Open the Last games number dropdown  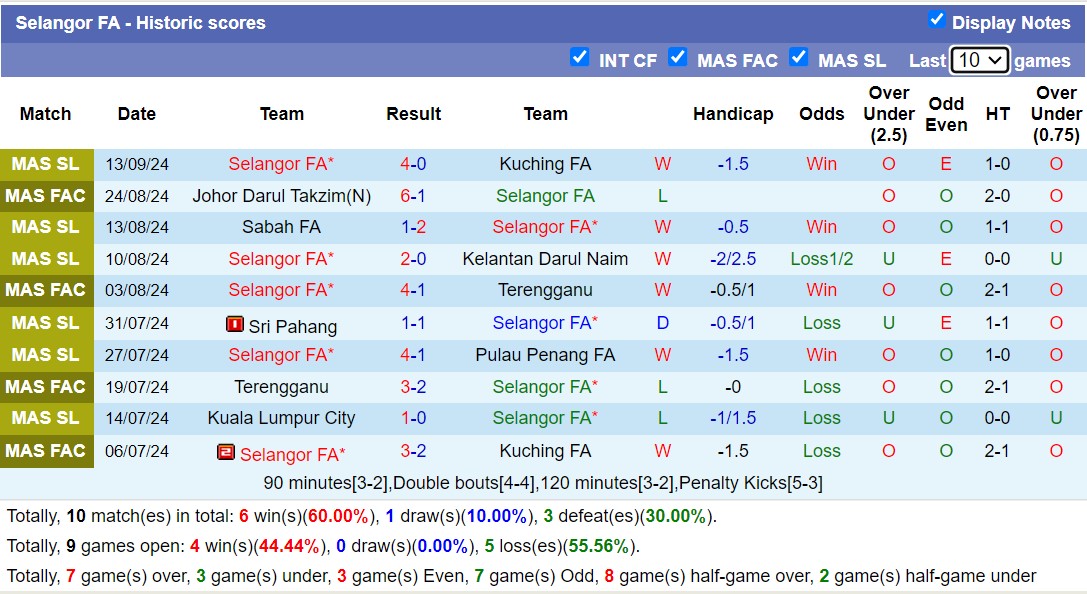coord(979,60)
